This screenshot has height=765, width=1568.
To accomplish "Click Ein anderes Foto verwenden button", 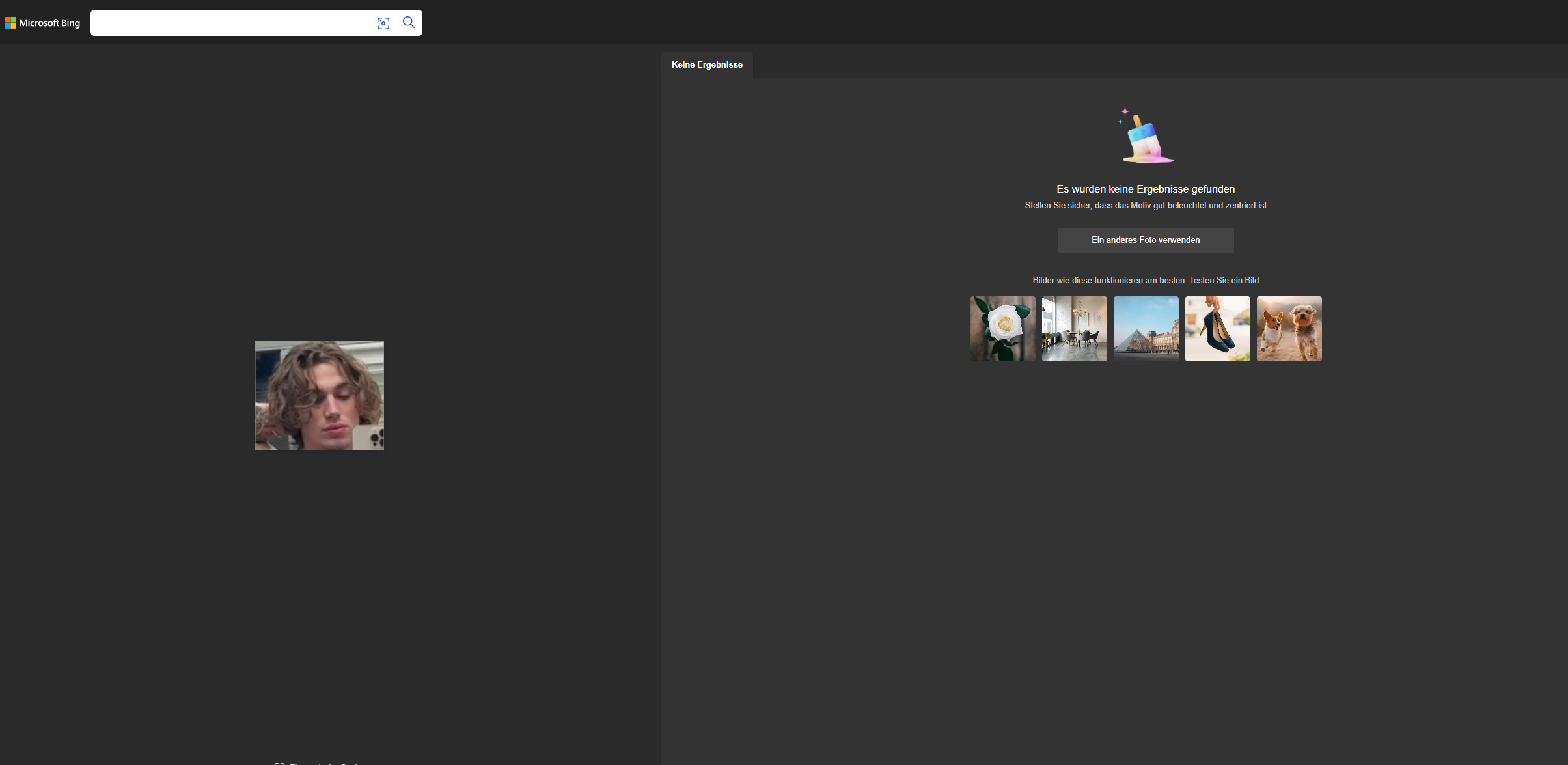I will 1146,240.
